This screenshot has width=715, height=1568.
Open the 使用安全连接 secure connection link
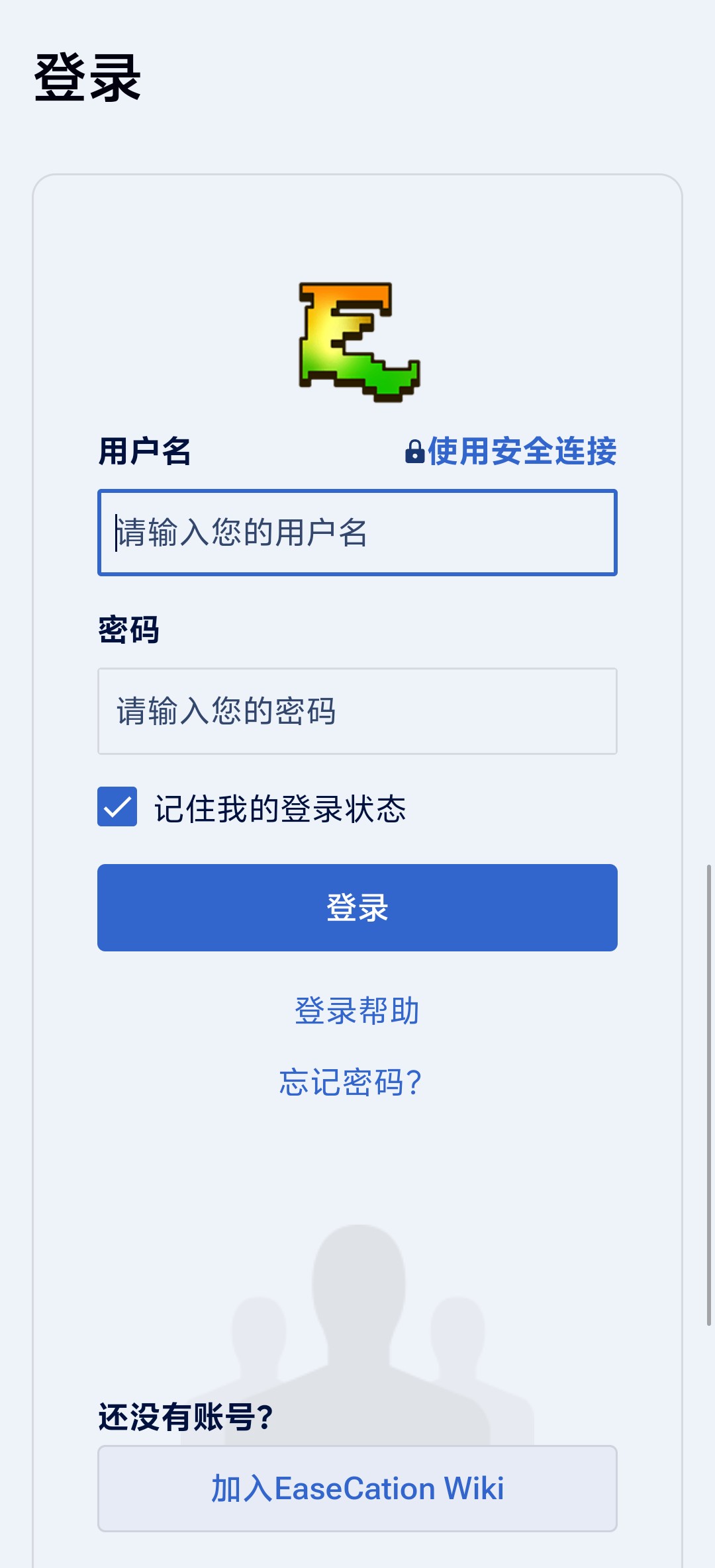coord(522,452)
